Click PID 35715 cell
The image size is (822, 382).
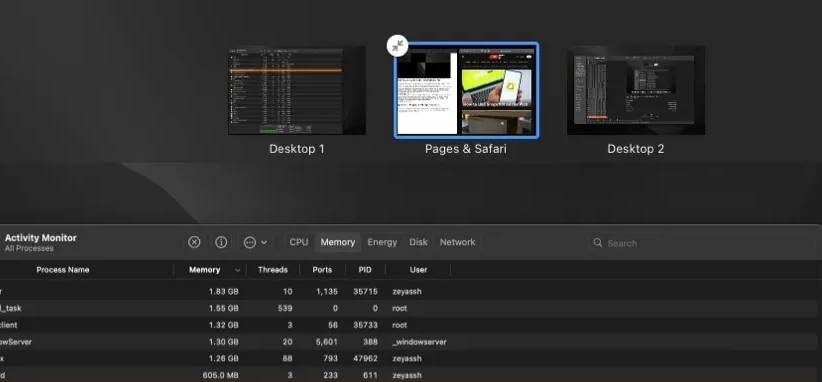pyautogui.click(x=365, y=291)
